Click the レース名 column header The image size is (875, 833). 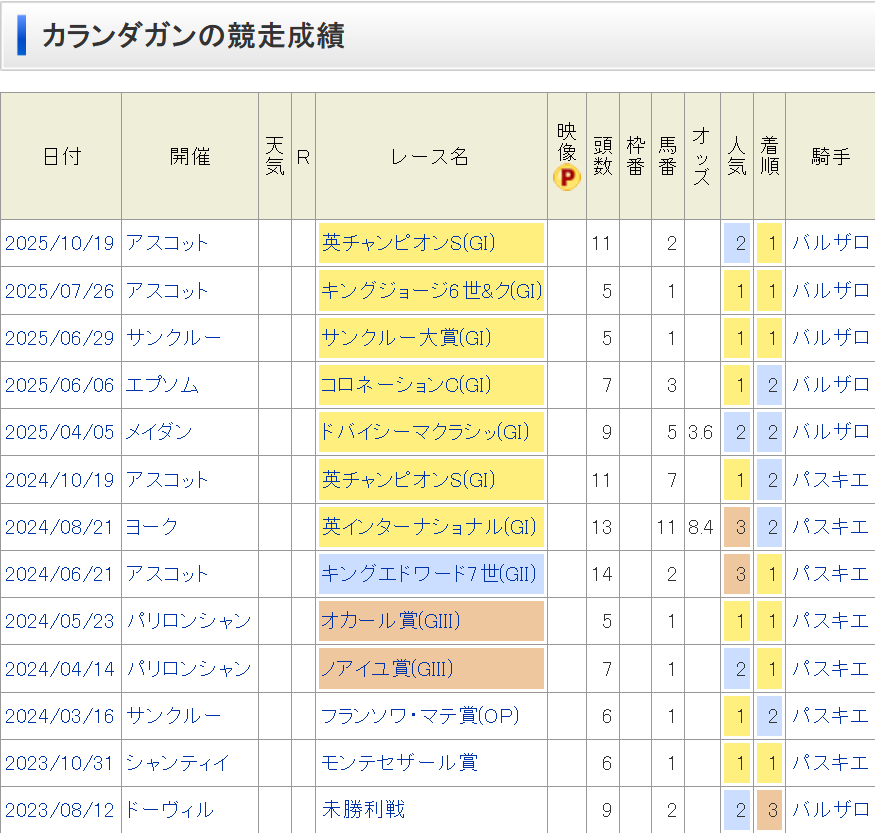pos(431,156)
